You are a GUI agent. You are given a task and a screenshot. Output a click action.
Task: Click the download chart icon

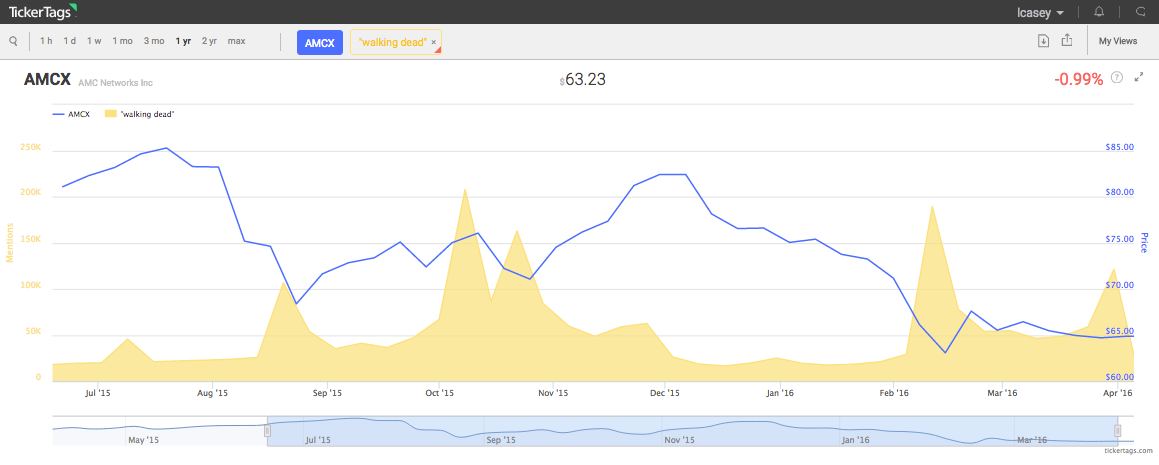point(1043,41)
